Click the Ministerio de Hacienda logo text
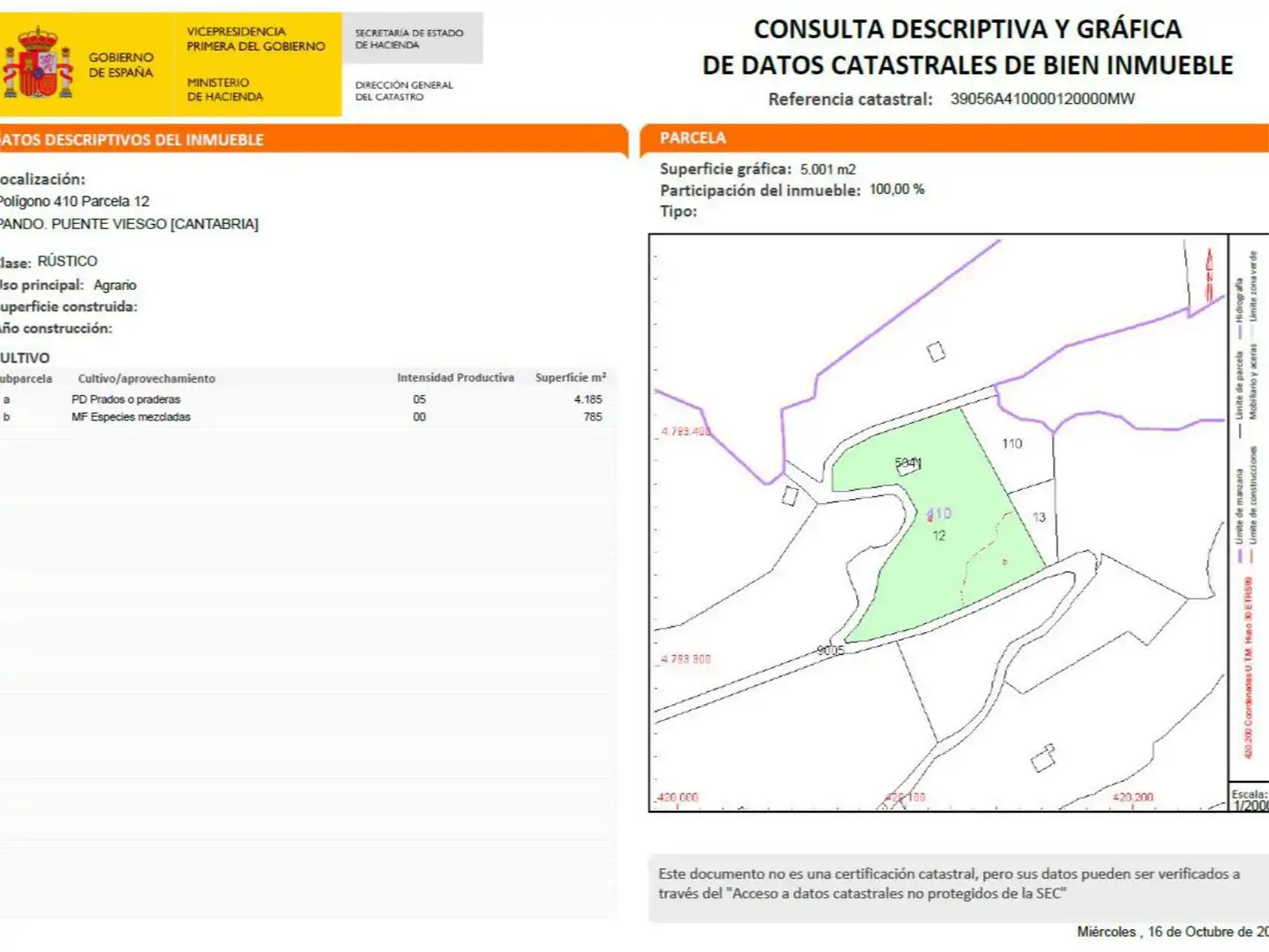 224,89
